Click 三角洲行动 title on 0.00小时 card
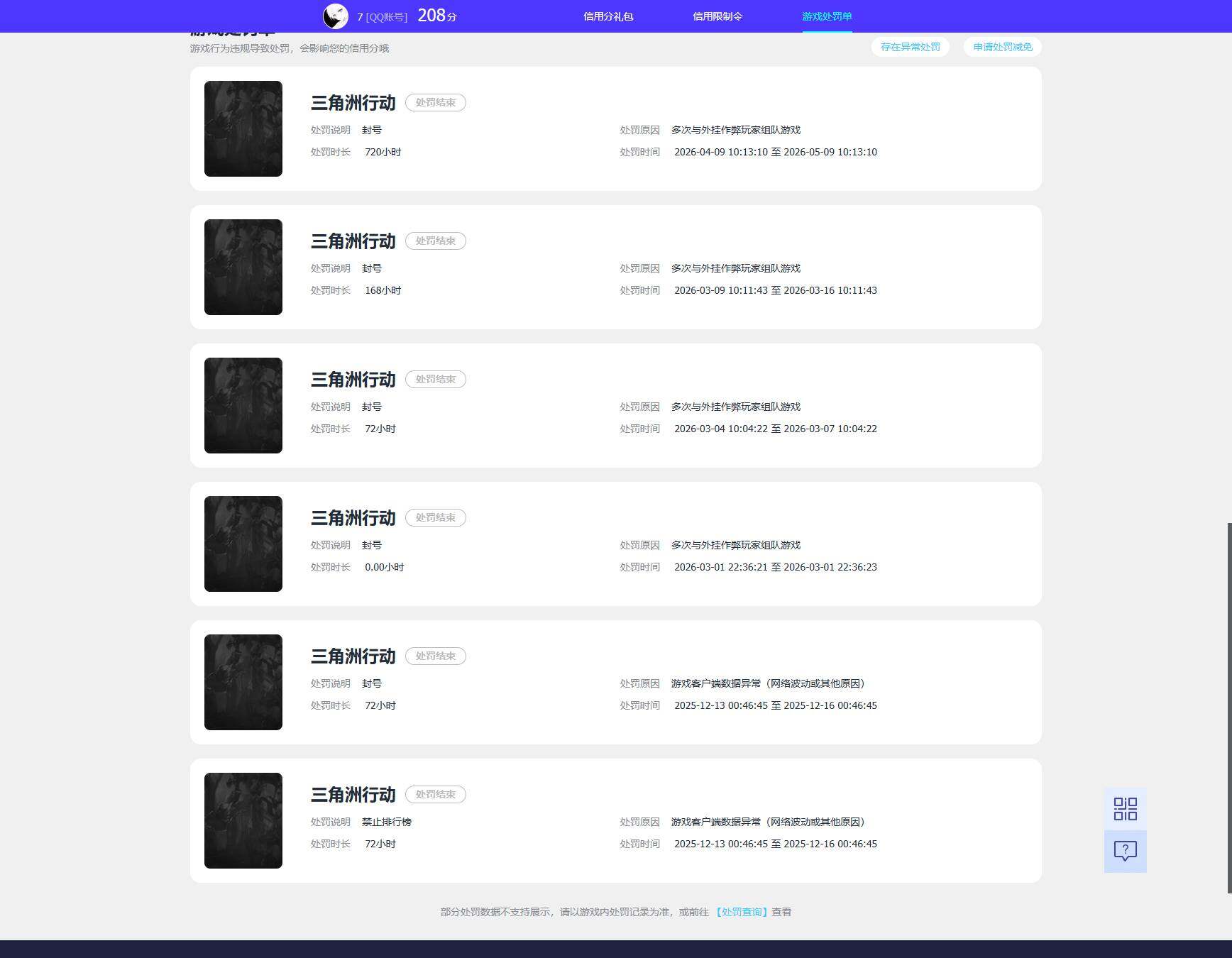The width and height of the screenshot is (1232, 958). [353, 518]
